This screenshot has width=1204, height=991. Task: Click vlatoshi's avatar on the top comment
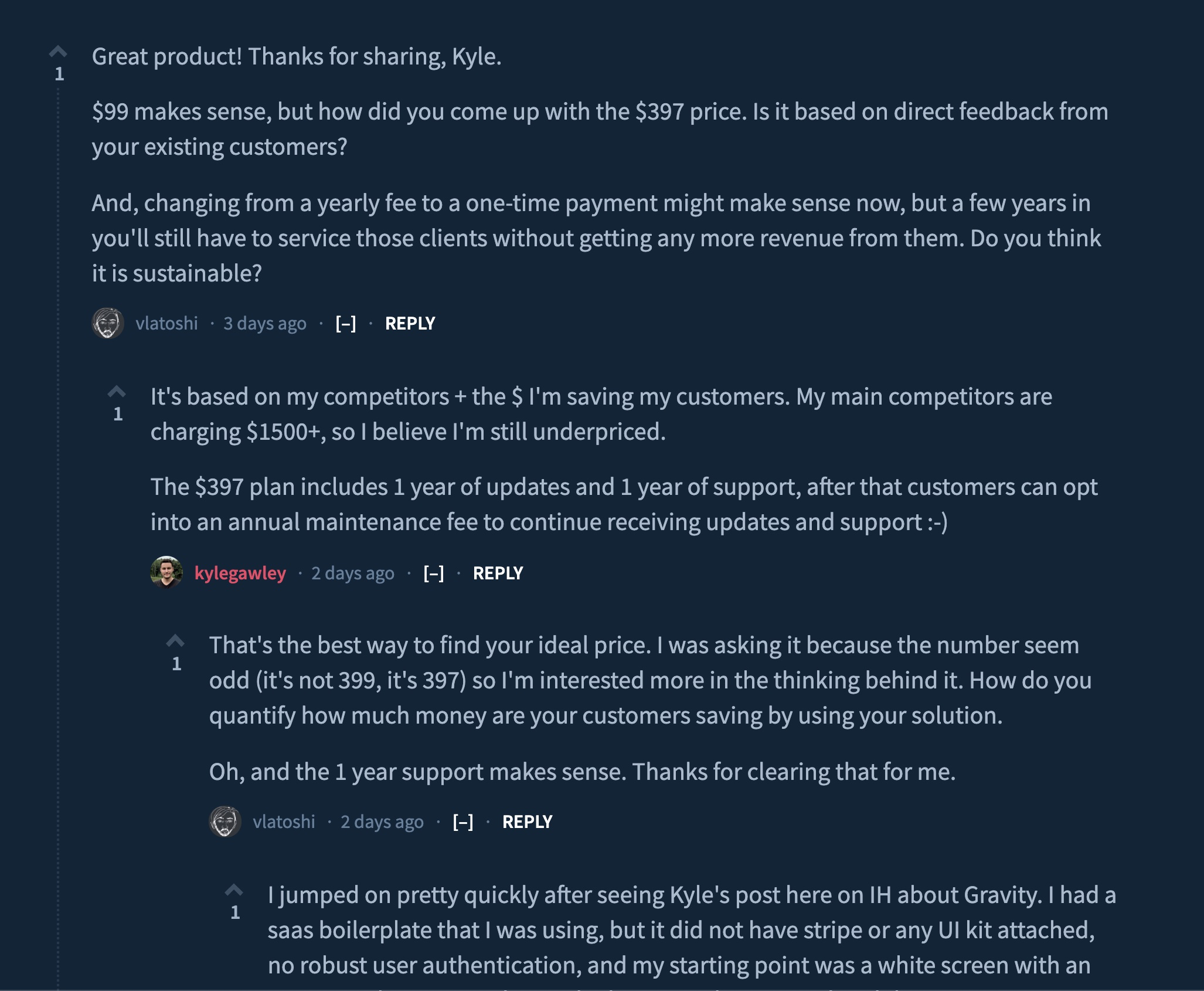(108, 323)
